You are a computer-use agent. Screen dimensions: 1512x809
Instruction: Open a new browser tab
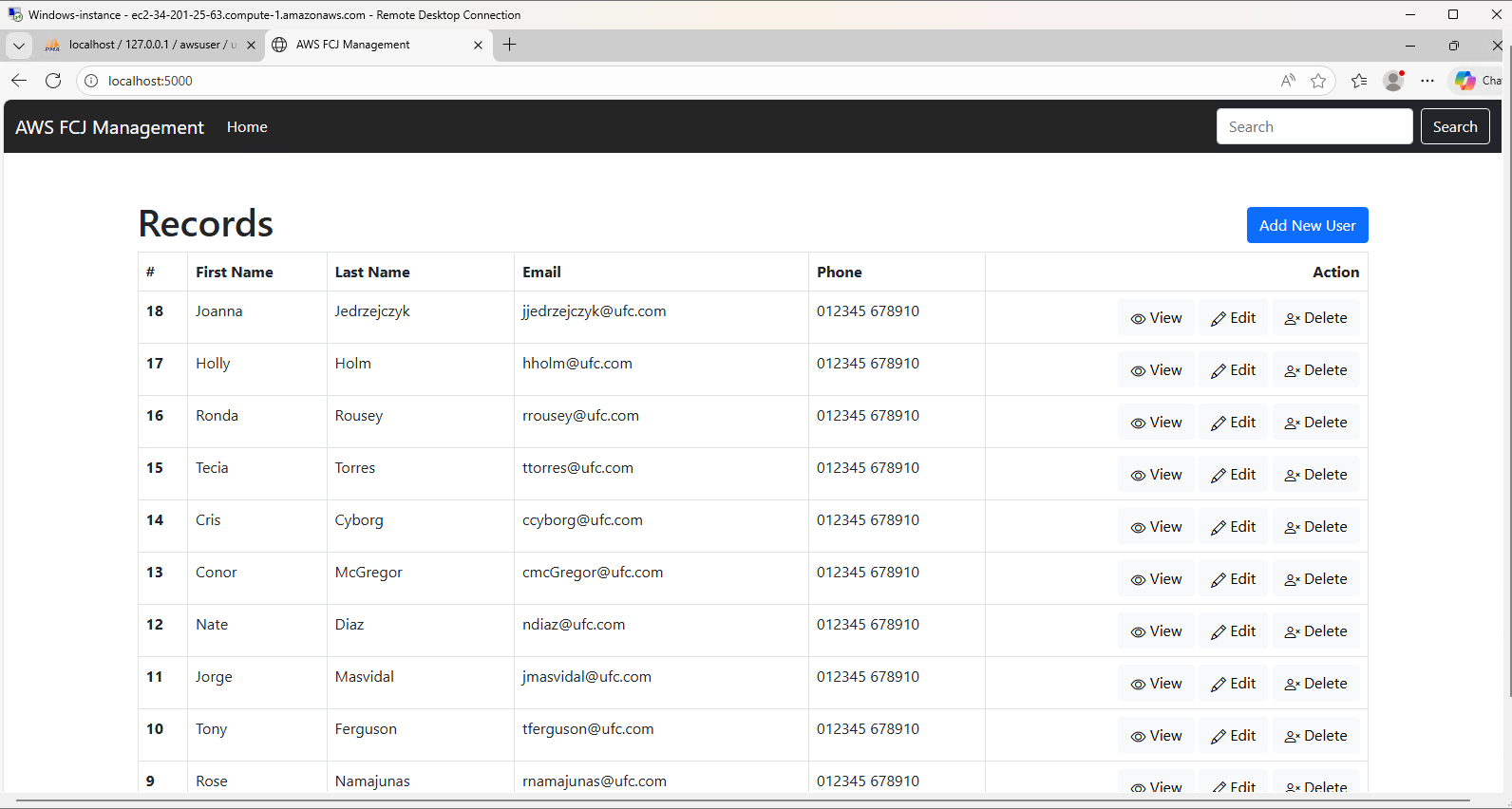tap(509, 45)
